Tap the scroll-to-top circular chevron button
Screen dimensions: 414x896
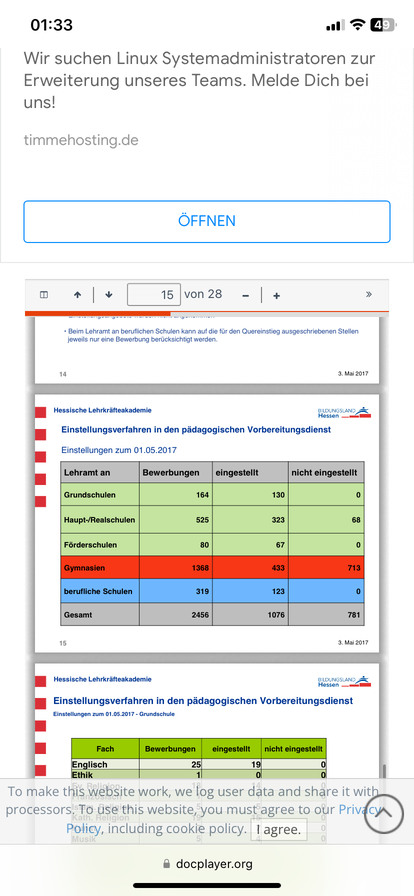(384, 813)
